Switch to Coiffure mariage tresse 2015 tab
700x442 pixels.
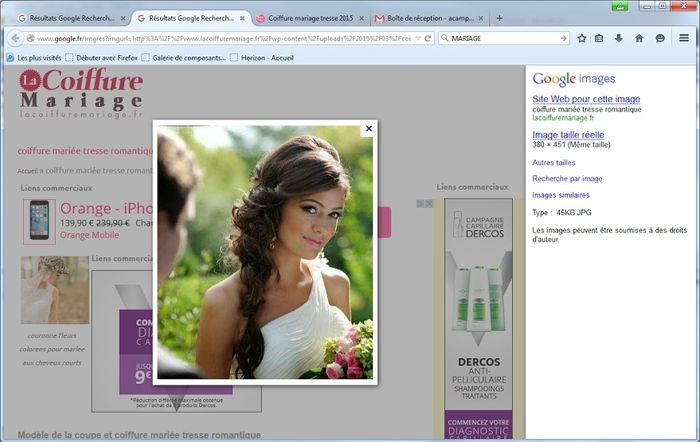coord(305,18)
